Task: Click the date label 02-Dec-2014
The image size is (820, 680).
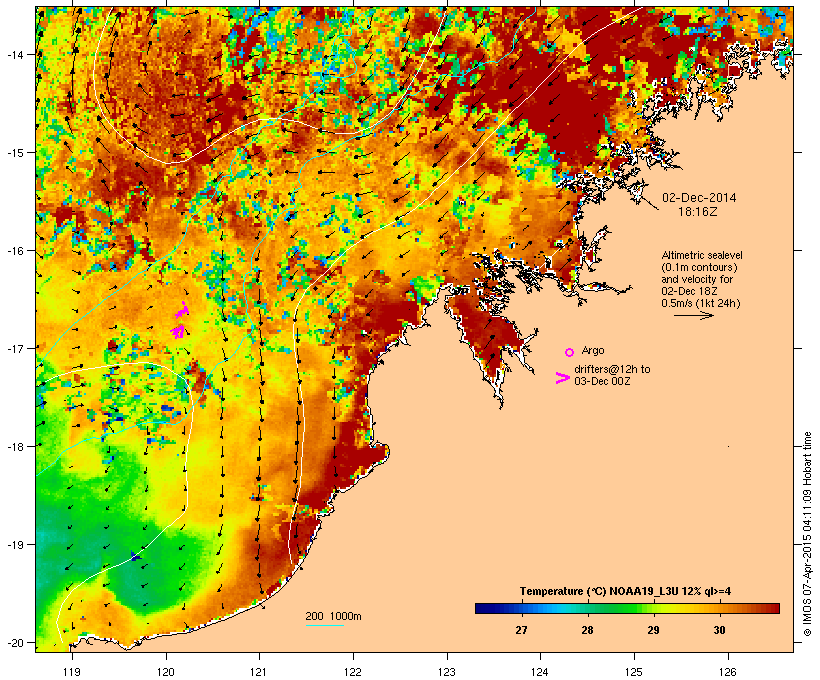Action: pos(699,198)
